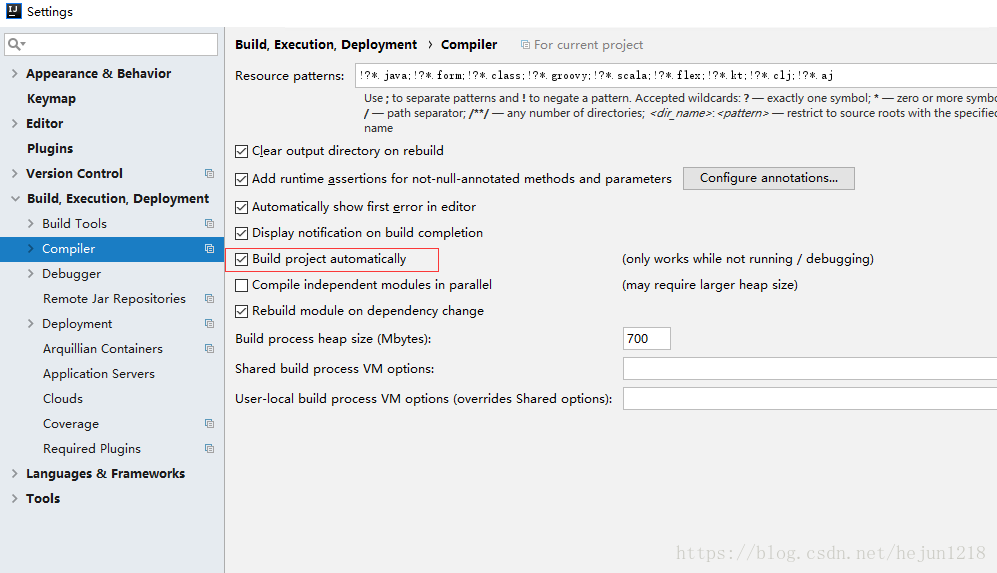Expand Languages & Frameworks section
Image resolution: width=997 pixels, height=573 pixels.
14,474
